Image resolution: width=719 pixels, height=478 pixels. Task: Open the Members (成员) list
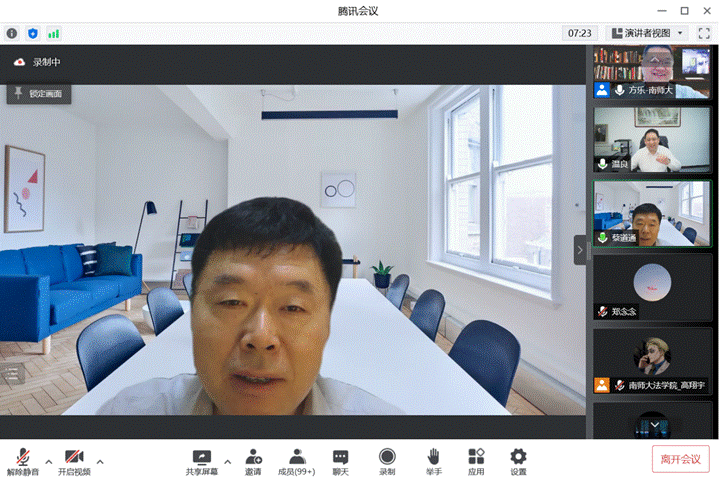(296, 461)
